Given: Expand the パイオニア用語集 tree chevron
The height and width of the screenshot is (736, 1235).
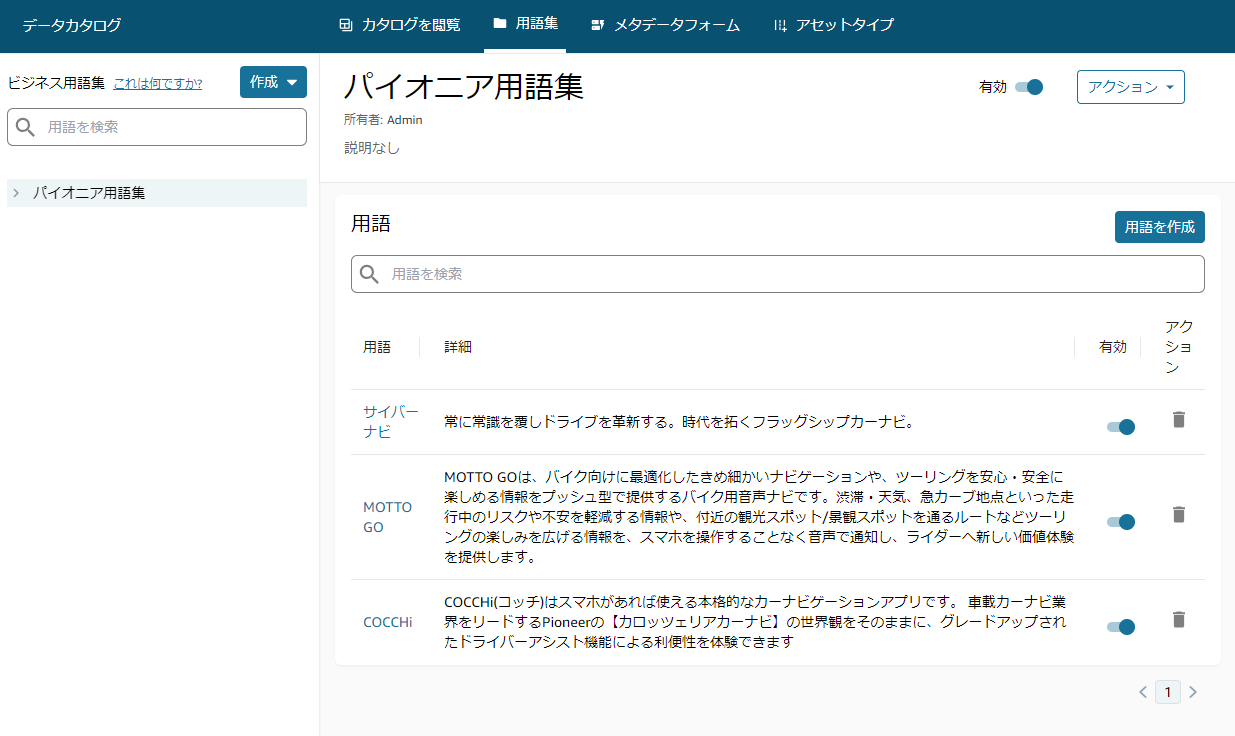Looking at the screenshot, I should click(16, 193).
